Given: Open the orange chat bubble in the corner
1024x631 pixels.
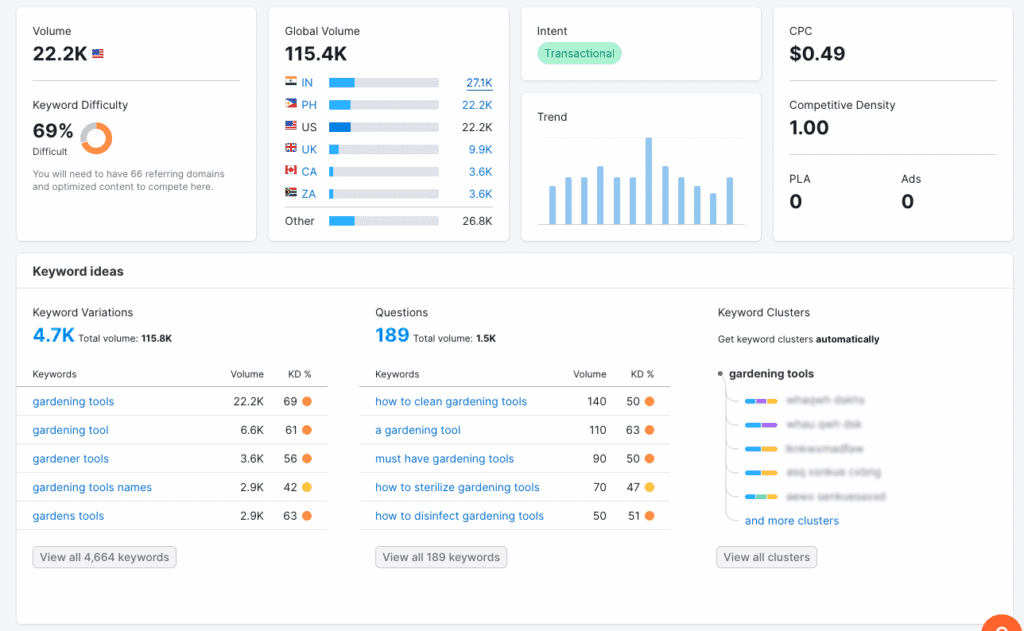Looking at the screenshot, I should tap(1003, 625).
